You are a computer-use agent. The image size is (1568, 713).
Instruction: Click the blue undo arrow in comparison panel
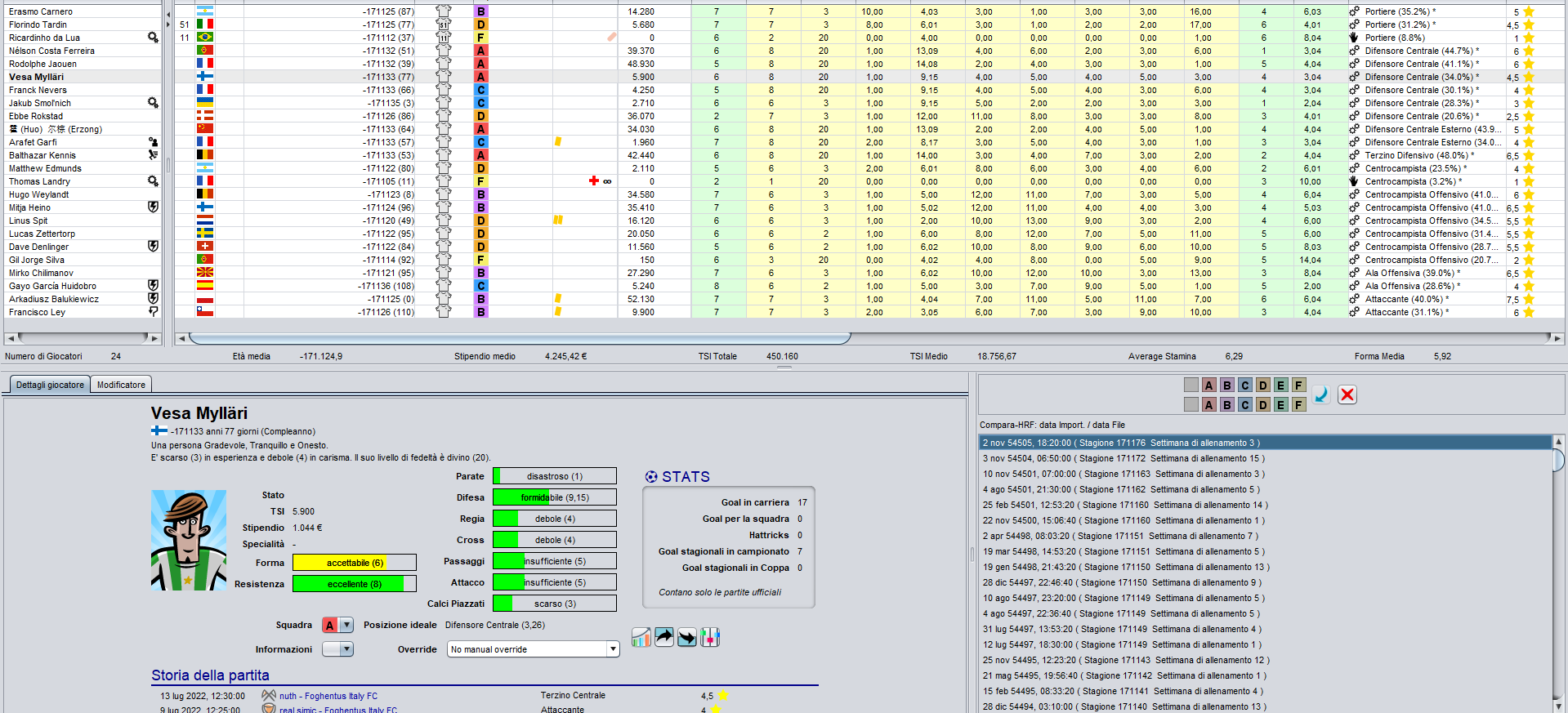(x=1321, y=394)
